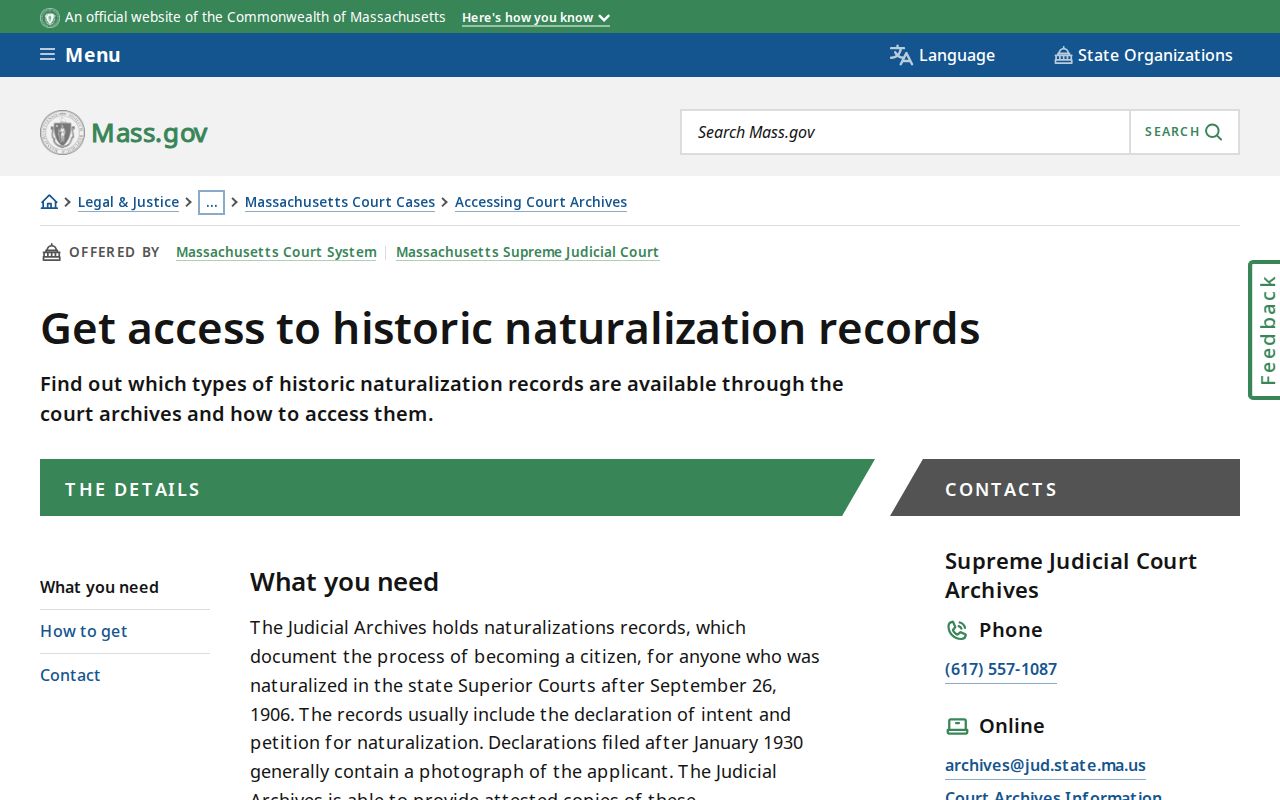Call phone number (617) 557-1087
This screenshot has height=800, width=1280.
click(x=1001, y=669)
